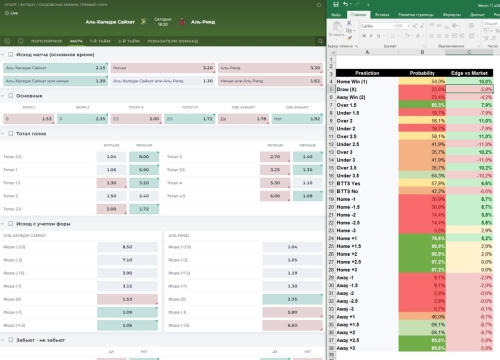Screen dimensions: 500x360
Task: Pin the 'Основные' market bookmark
Action: click(10, 96)
